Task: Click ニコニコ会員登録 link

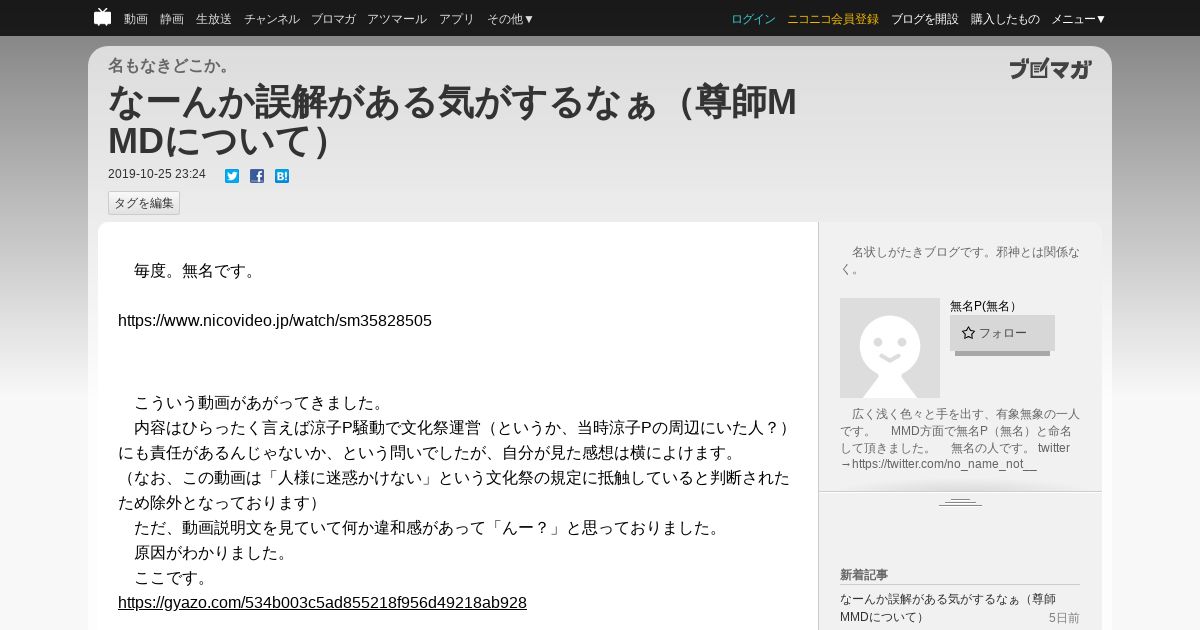Action: pyautogui.click(x=833, y=19)
